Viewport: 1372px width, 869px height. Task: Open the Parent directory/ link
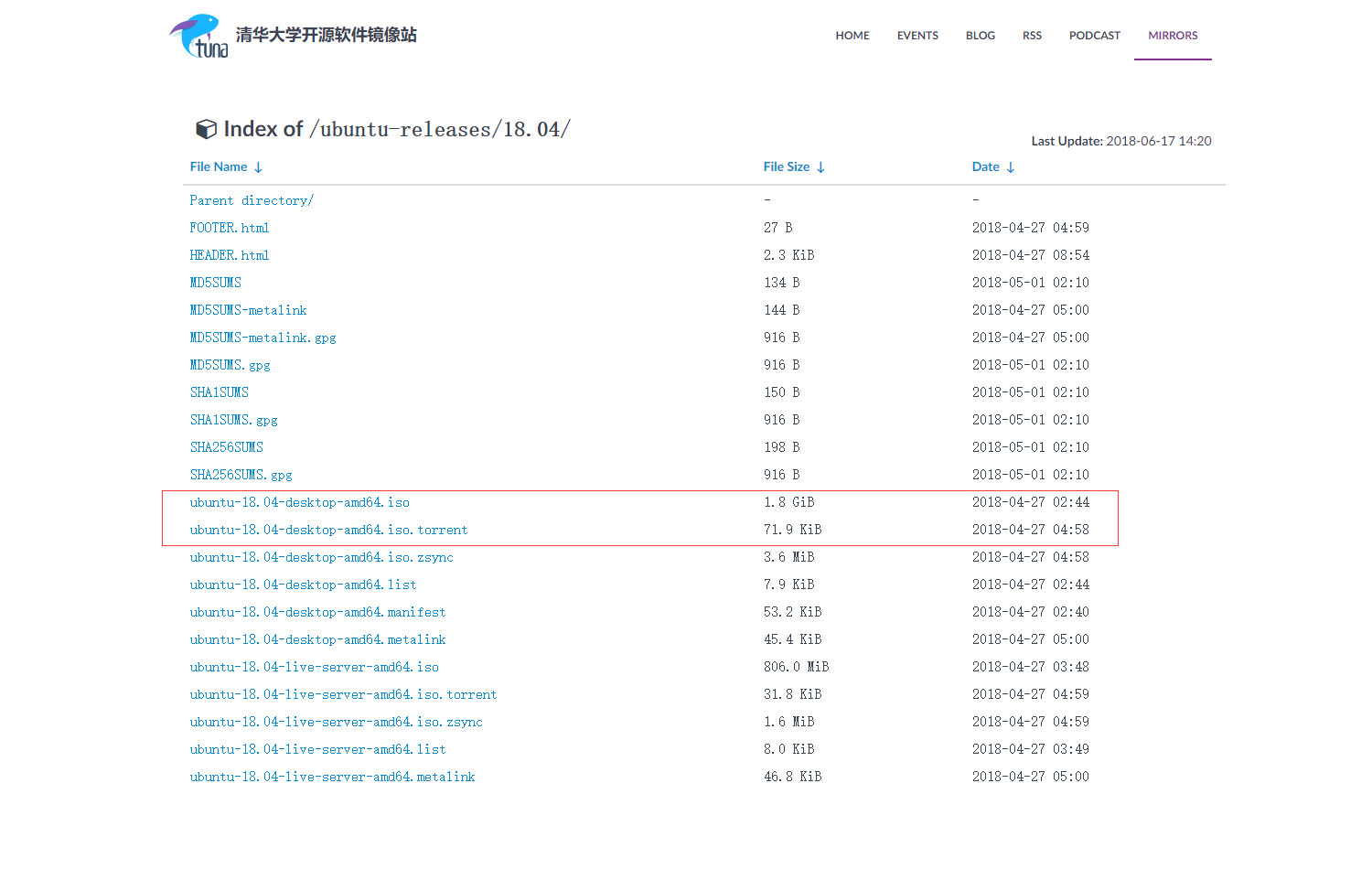pyautogui.click(x=252, y=200)
